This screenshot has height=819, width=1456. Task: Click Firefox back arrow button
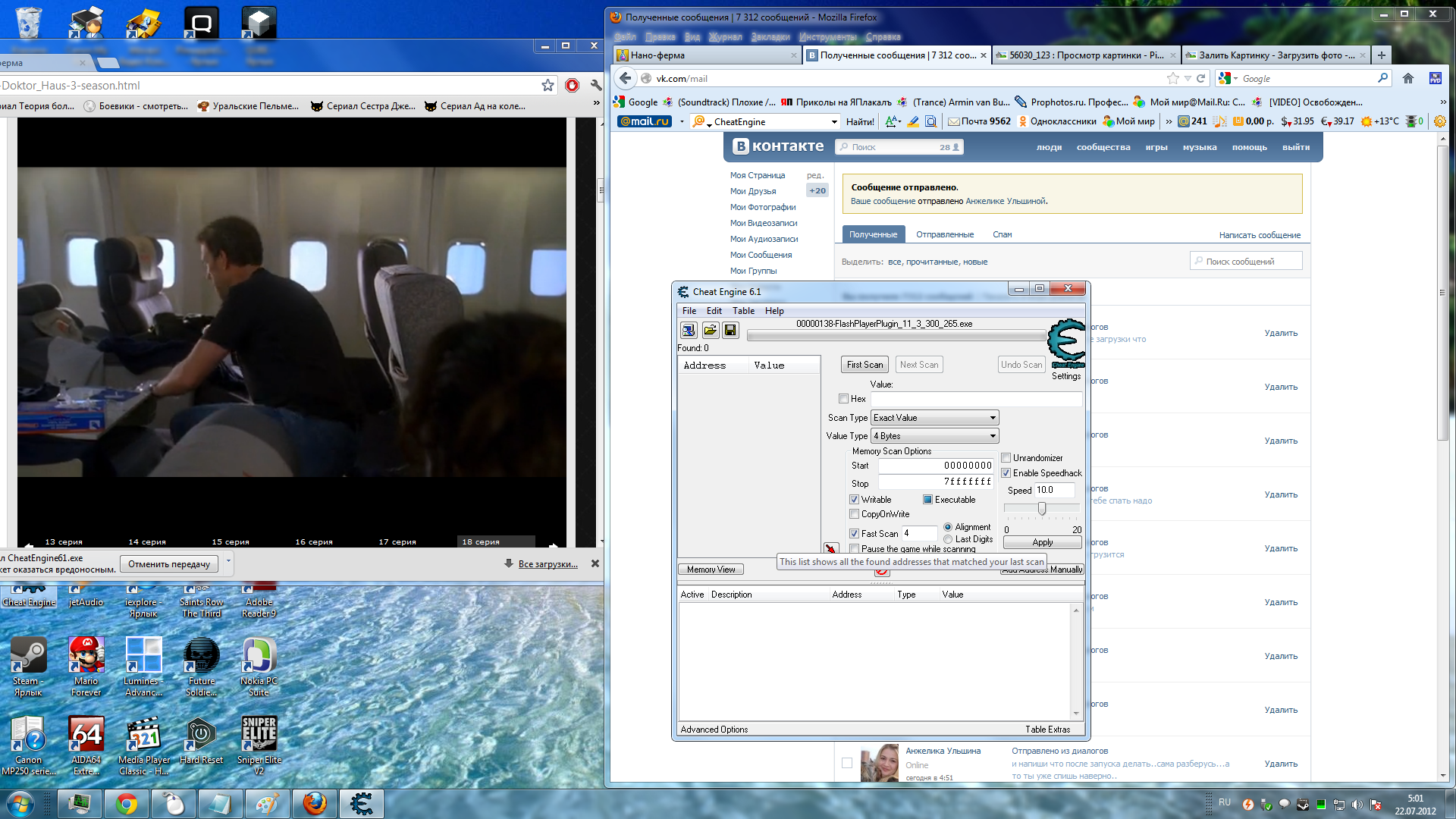[625, 78]
